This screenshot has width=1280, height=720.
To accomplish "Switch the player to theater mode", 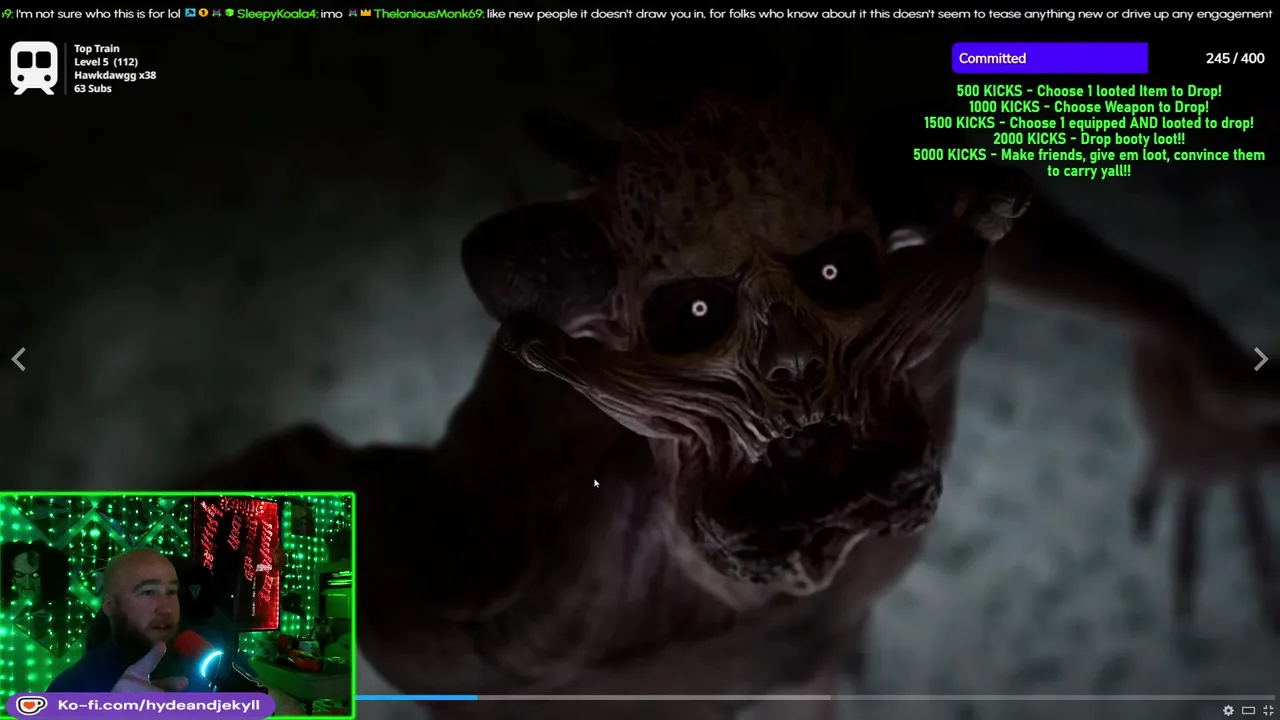I will pos(1248,710).
